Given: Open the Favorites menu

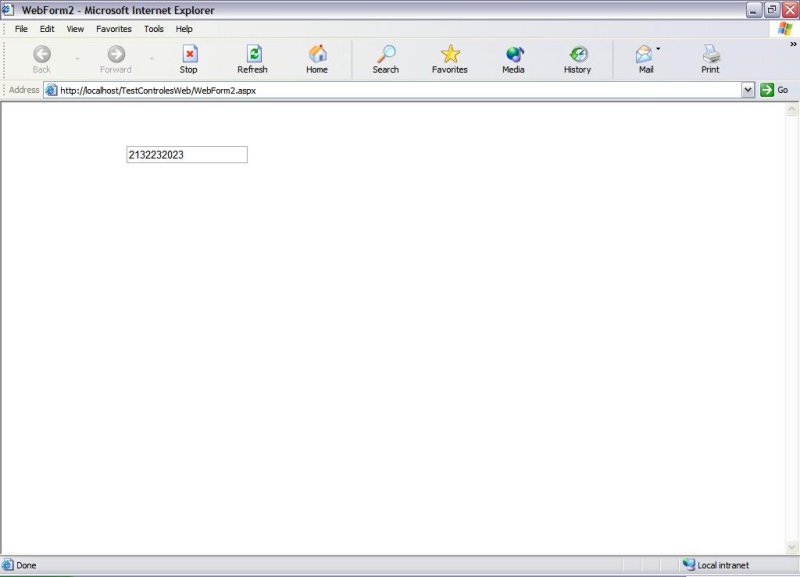Looking at the screenshot, I should 114,29.
